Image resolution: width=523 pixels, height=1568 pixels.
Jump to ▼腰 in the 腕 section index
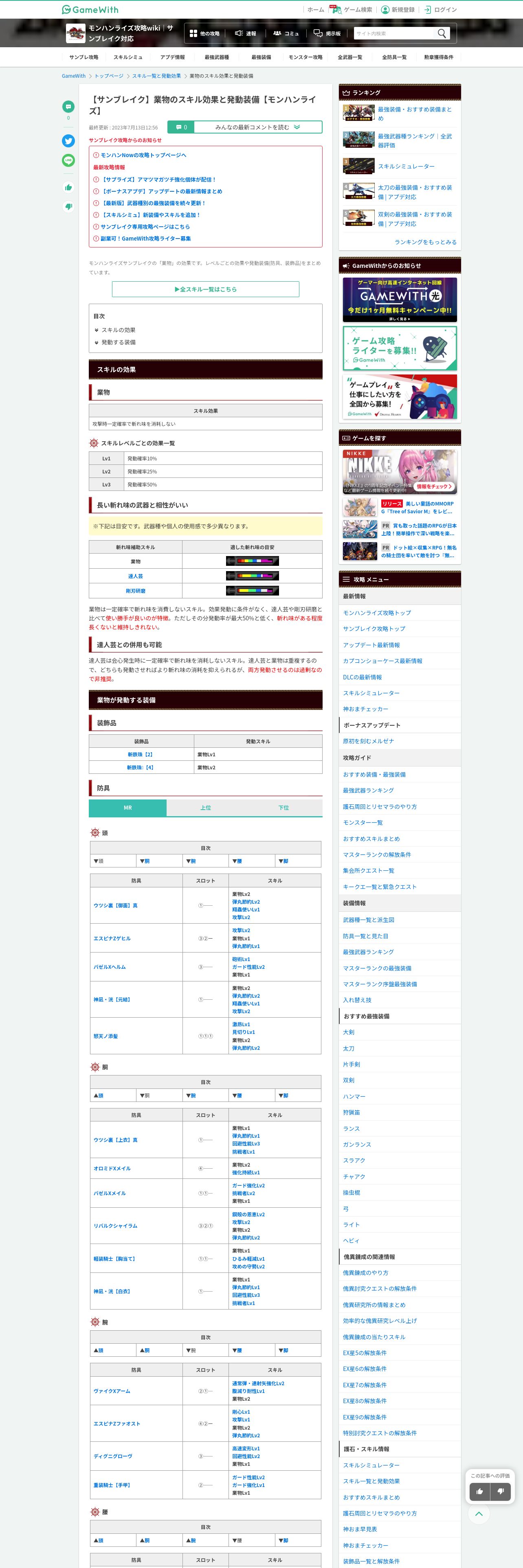pos(237,1350)
